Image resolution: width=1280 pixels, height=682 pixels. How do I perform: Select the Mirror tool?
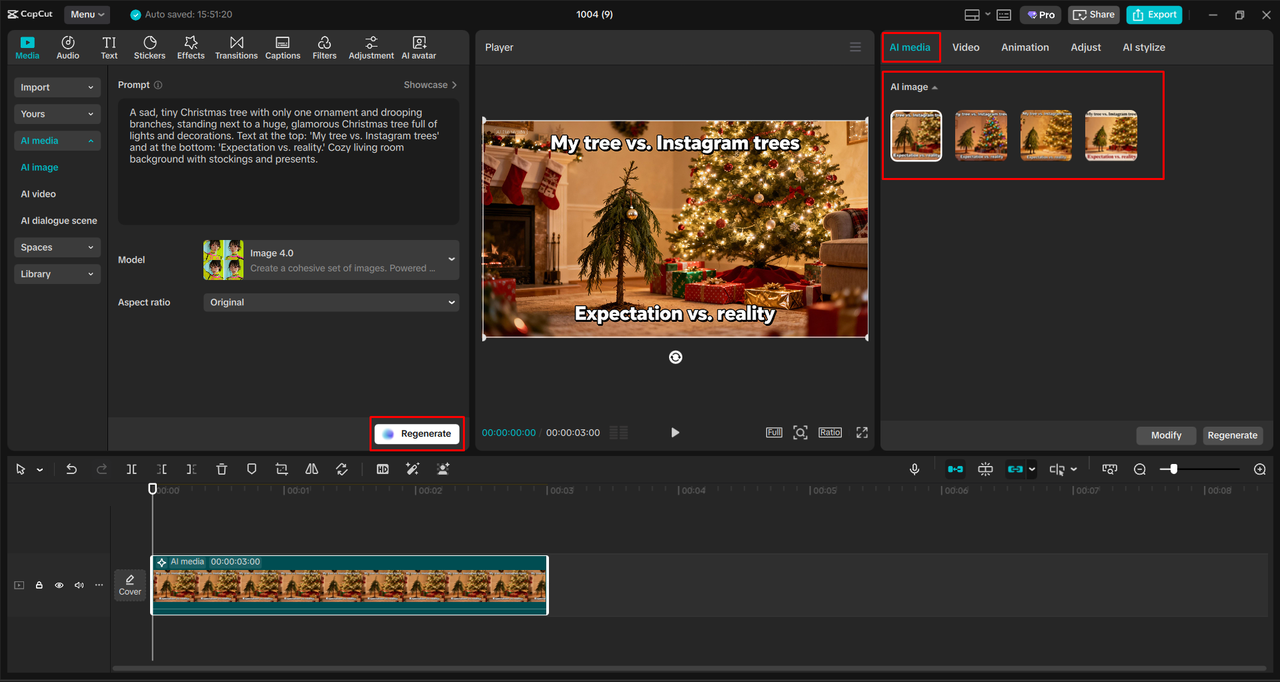pyautogui.click(x=311, y=468)
